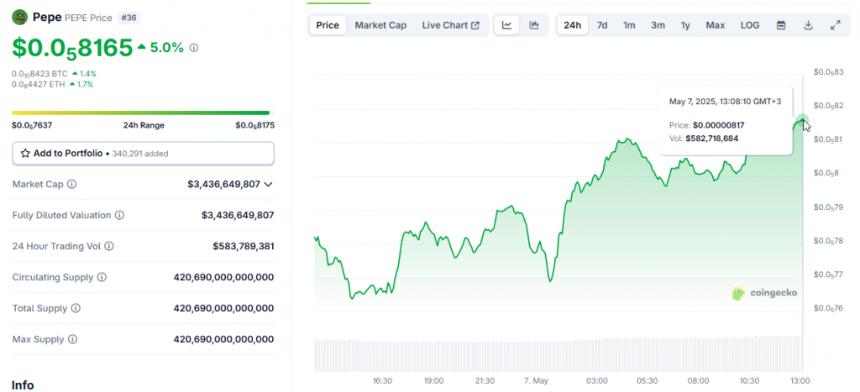Select the 24h time range

click(572, 25)
